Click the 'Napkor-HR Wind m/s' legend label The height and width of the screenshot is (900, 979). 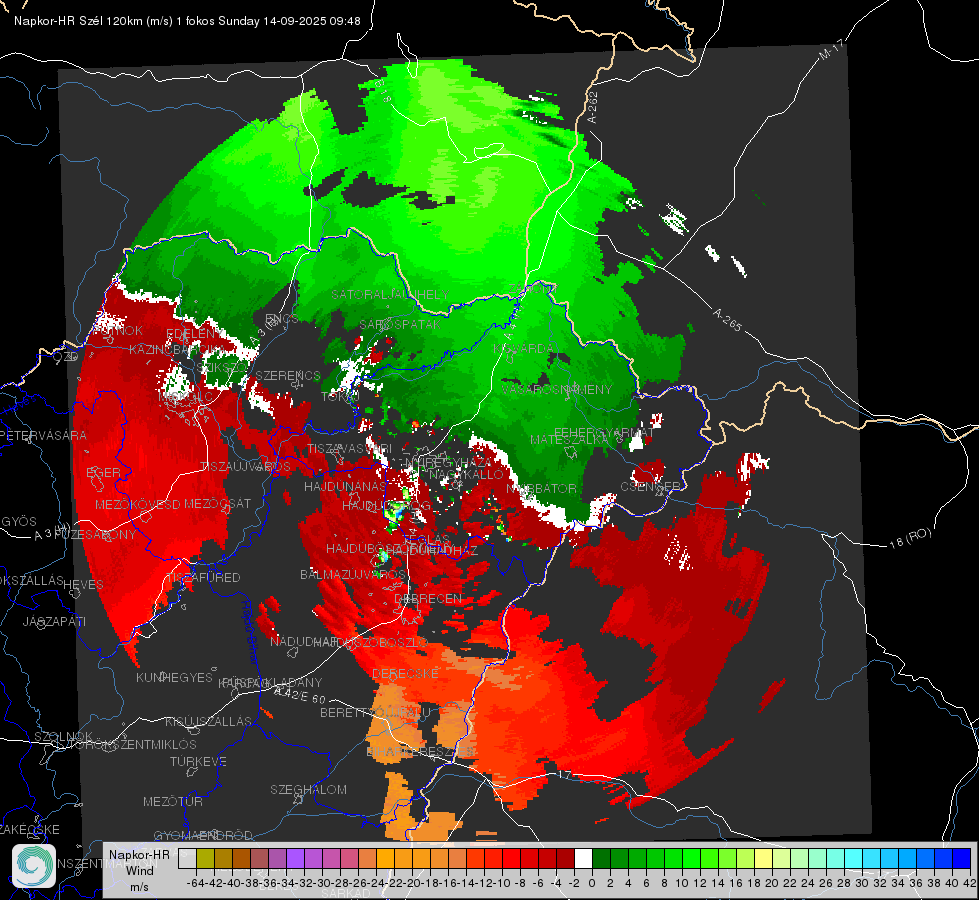(x=139, y=870)
